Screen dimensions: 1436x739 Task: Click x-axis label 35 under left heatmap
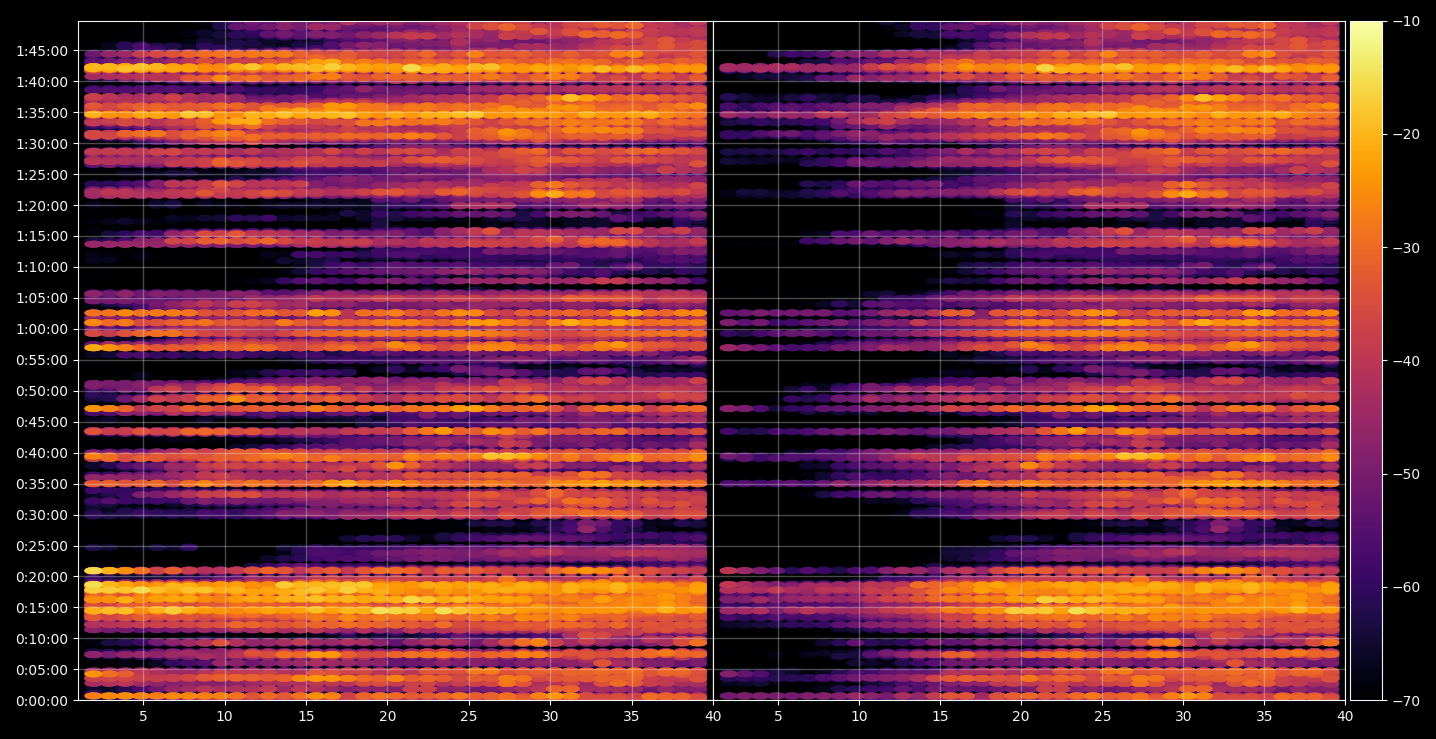[x=631, y=716]
